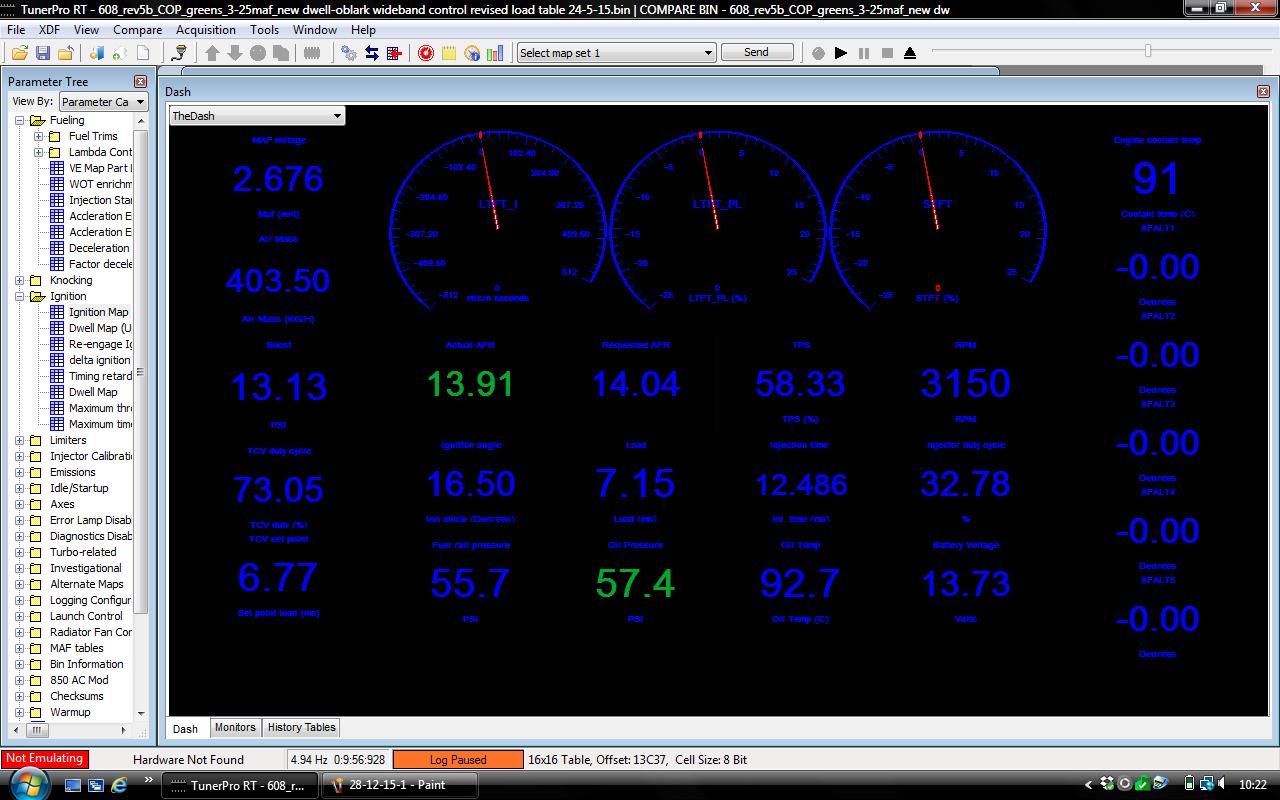This screenshot has width=1280, height=800.
Task: Click the upward arrow upload toolbar icon
Action: click(x=212, y=53)
